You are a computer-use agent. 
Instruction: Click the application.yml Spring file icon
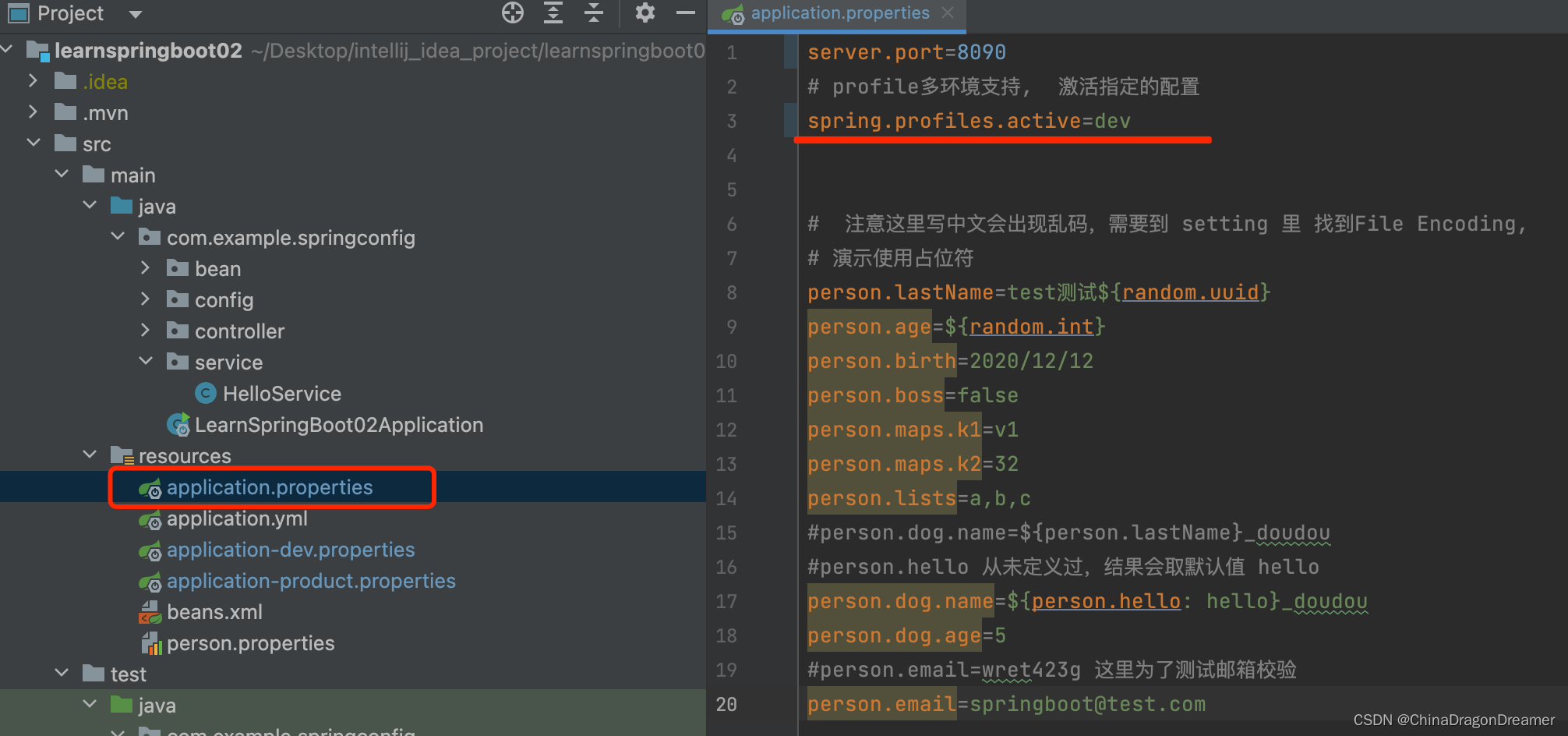[x=150, y=519]
